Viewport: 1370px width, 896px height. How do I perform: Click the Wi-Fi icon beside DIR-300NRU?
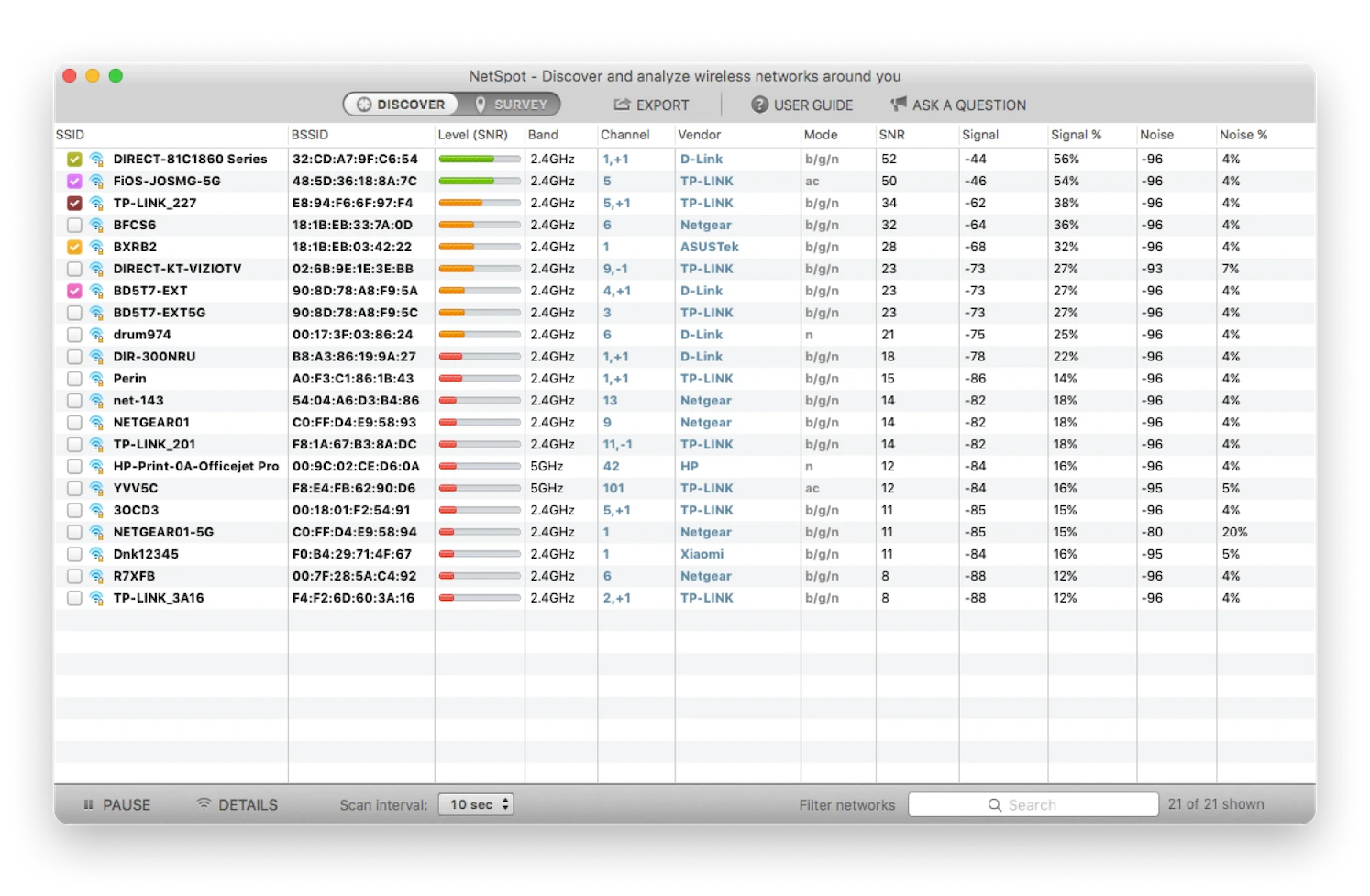pyautogui.click(x=96, y=358)
